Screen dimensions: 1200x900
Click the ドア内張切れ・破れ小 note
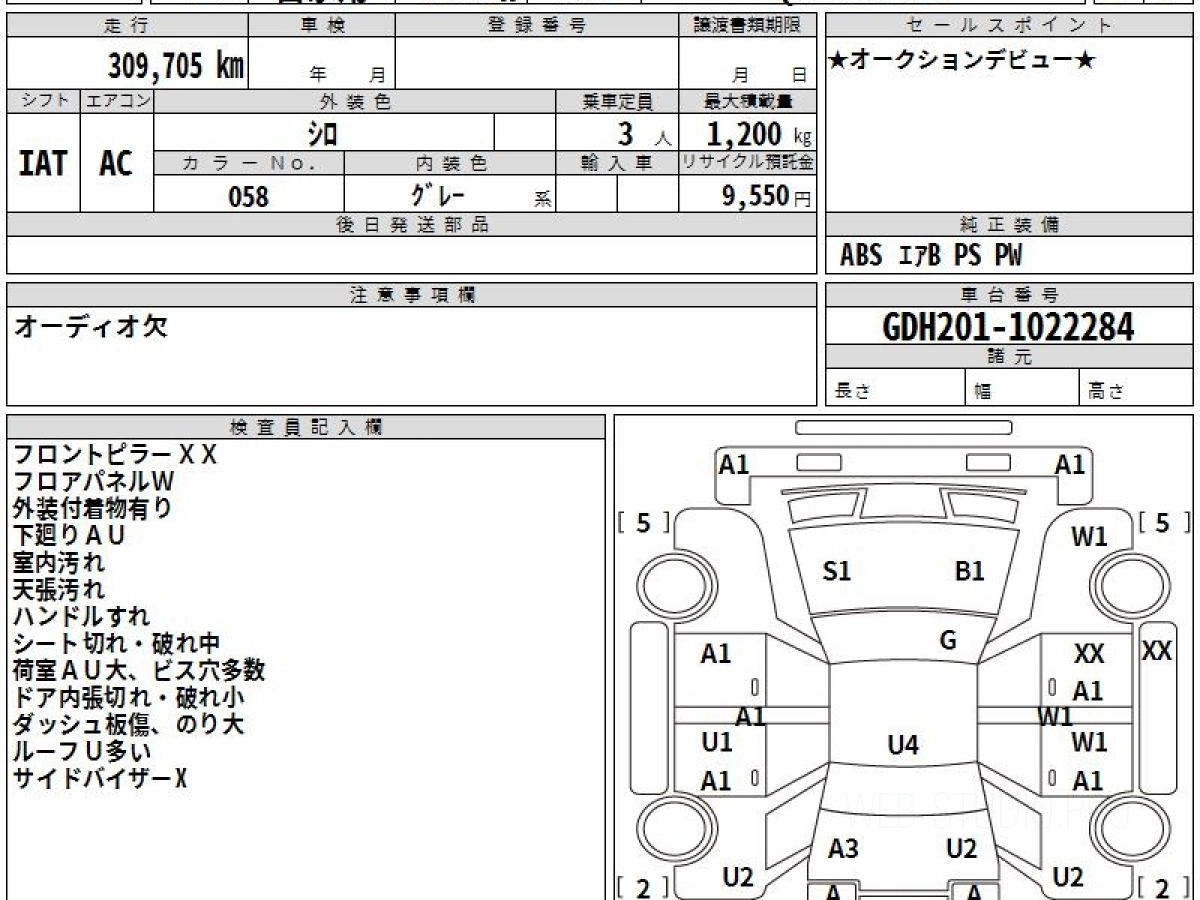(x=128, y=697)
